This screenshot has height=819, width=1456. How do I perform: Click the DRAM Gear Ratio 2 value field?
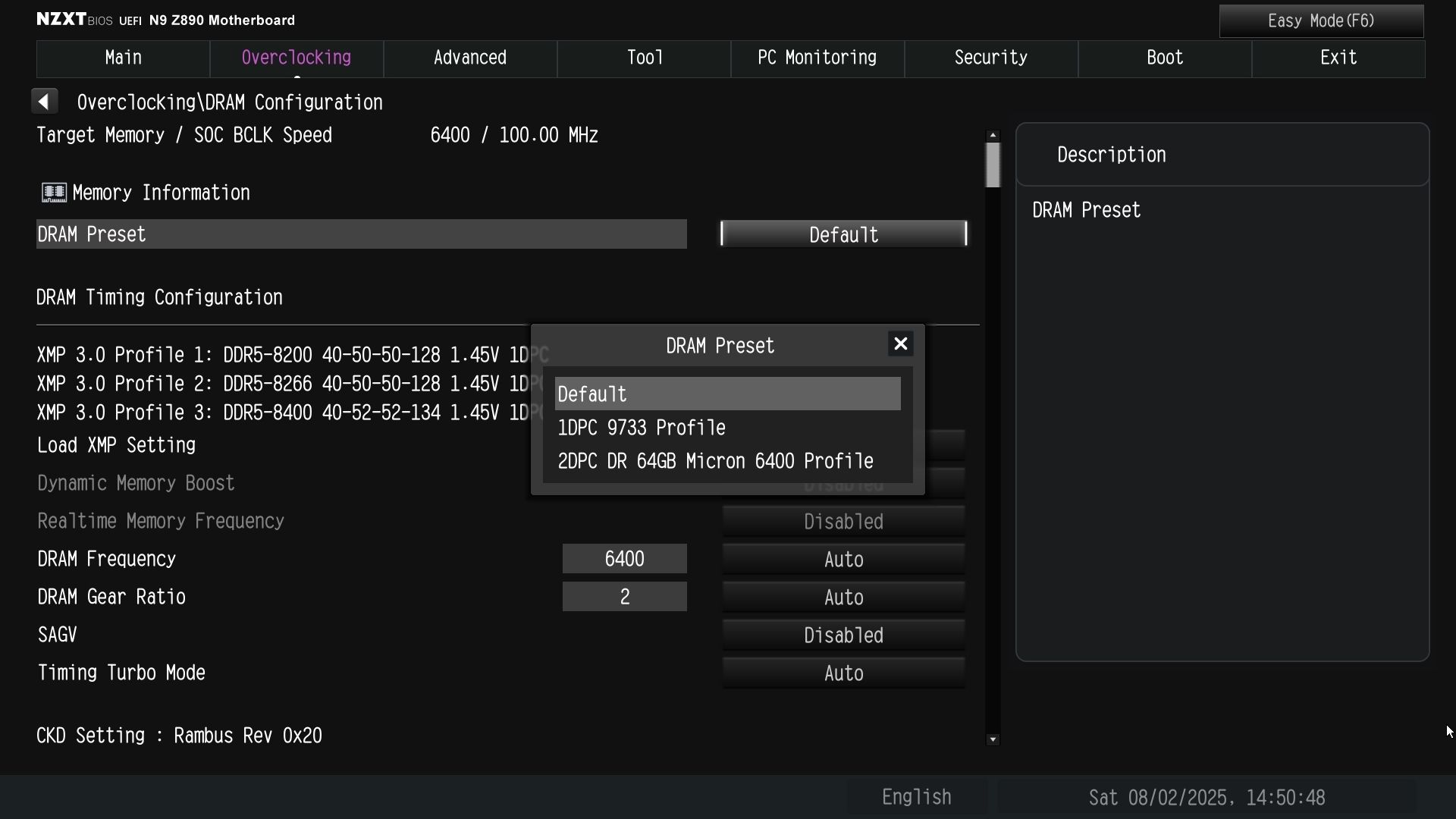[x=624, y=597]
